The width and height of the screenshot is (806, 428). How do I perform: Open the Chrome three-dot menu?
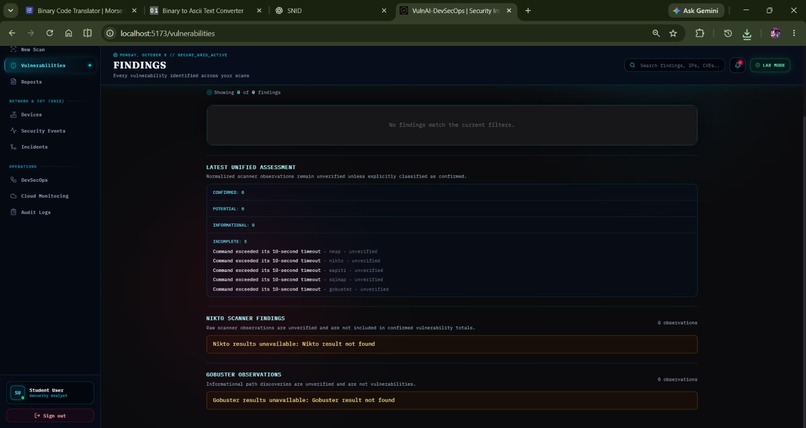pyautogui.click(x=794, y=33)
